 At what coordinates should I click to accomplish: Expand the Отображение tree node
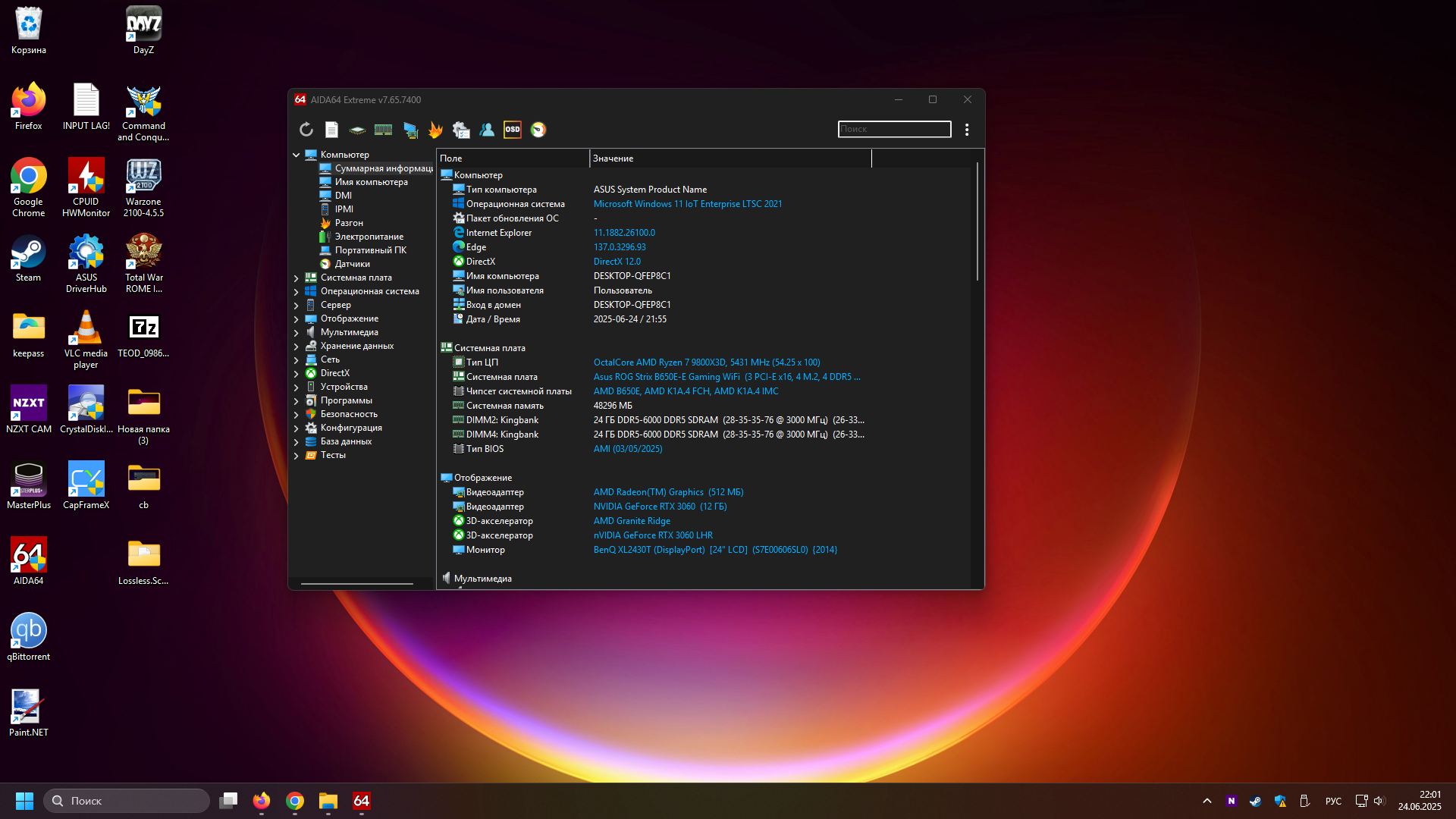tap(297, 319)
